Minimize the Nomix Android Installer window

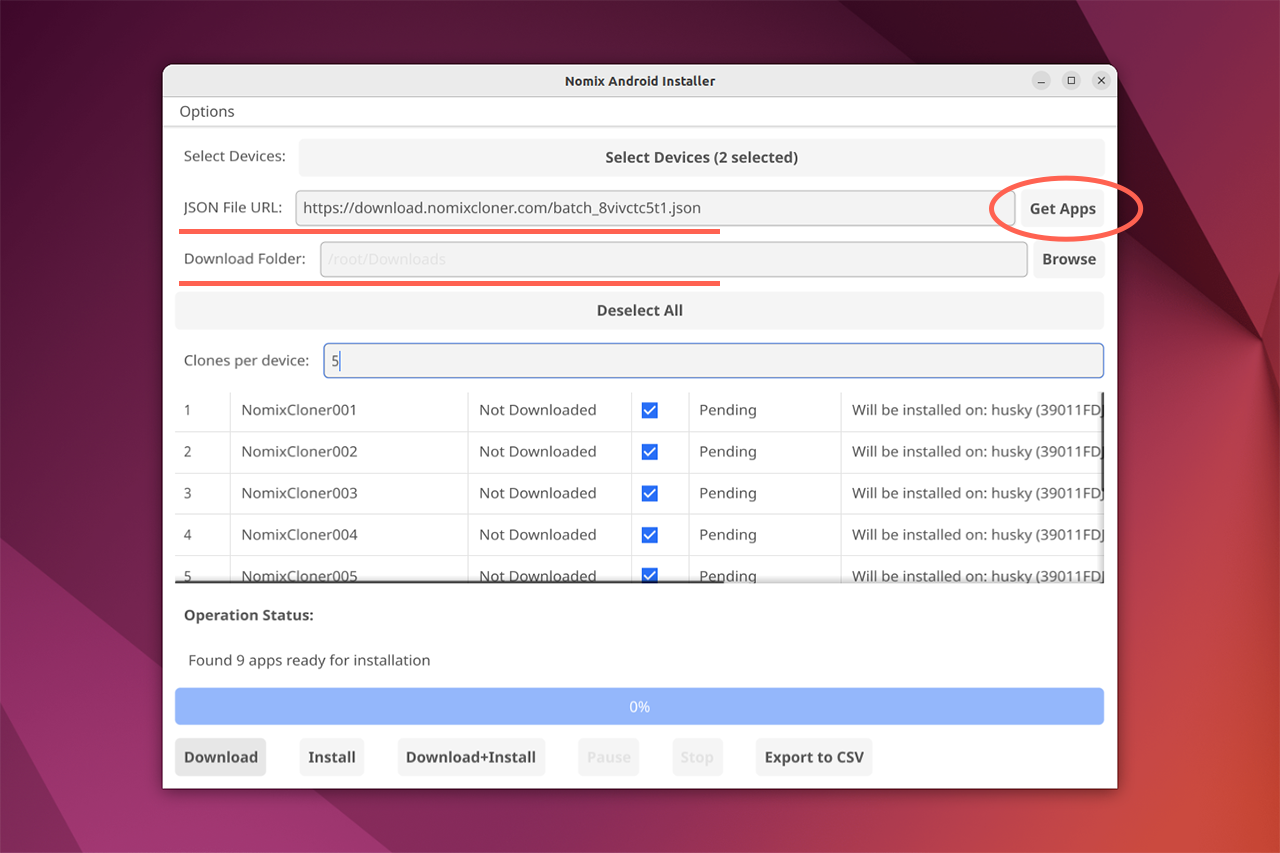(x=1042, y=81)
